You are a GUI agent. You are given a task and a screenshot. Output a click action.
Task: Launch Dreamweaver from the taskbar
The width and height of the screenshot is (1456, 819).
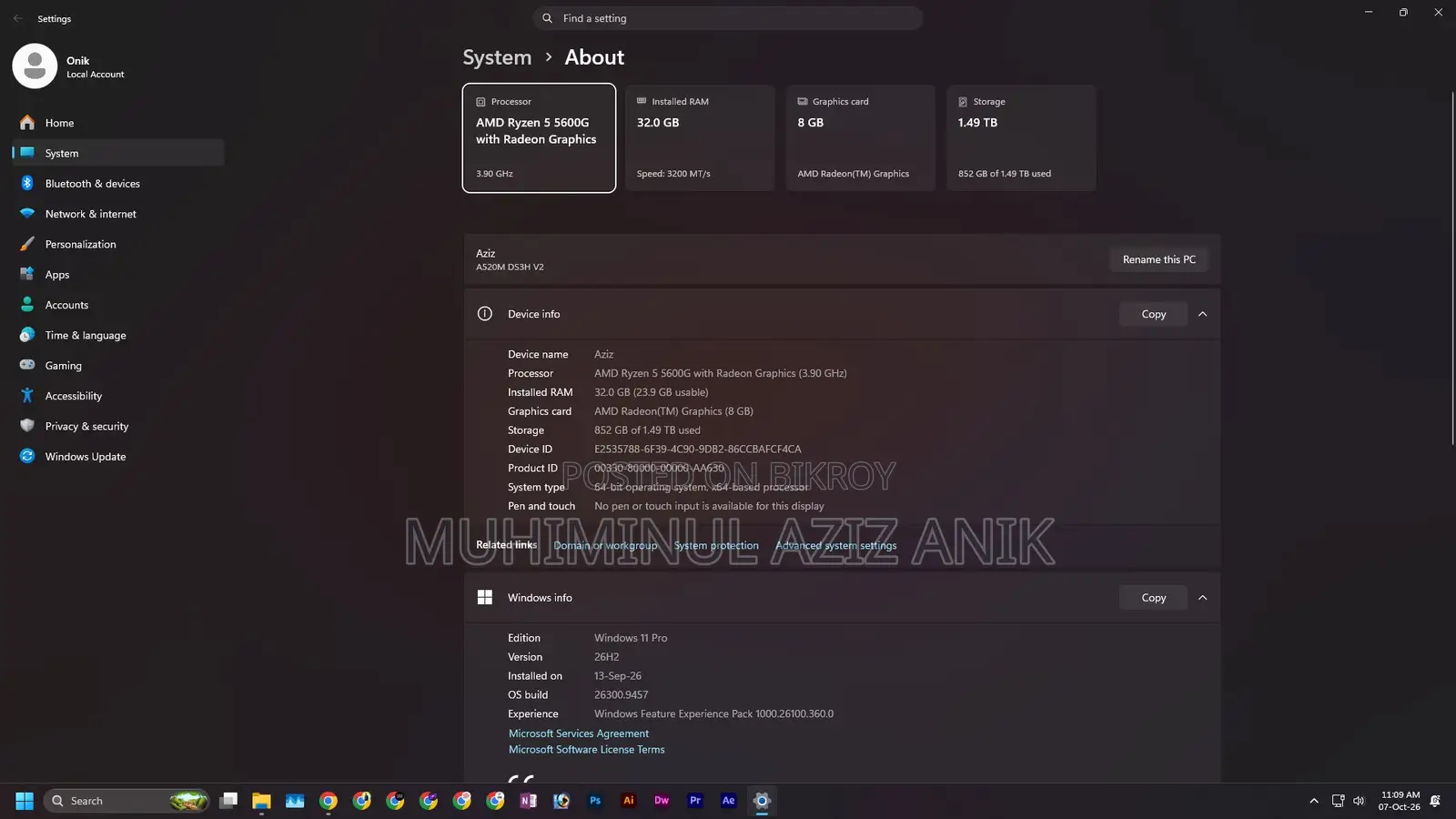662,801
